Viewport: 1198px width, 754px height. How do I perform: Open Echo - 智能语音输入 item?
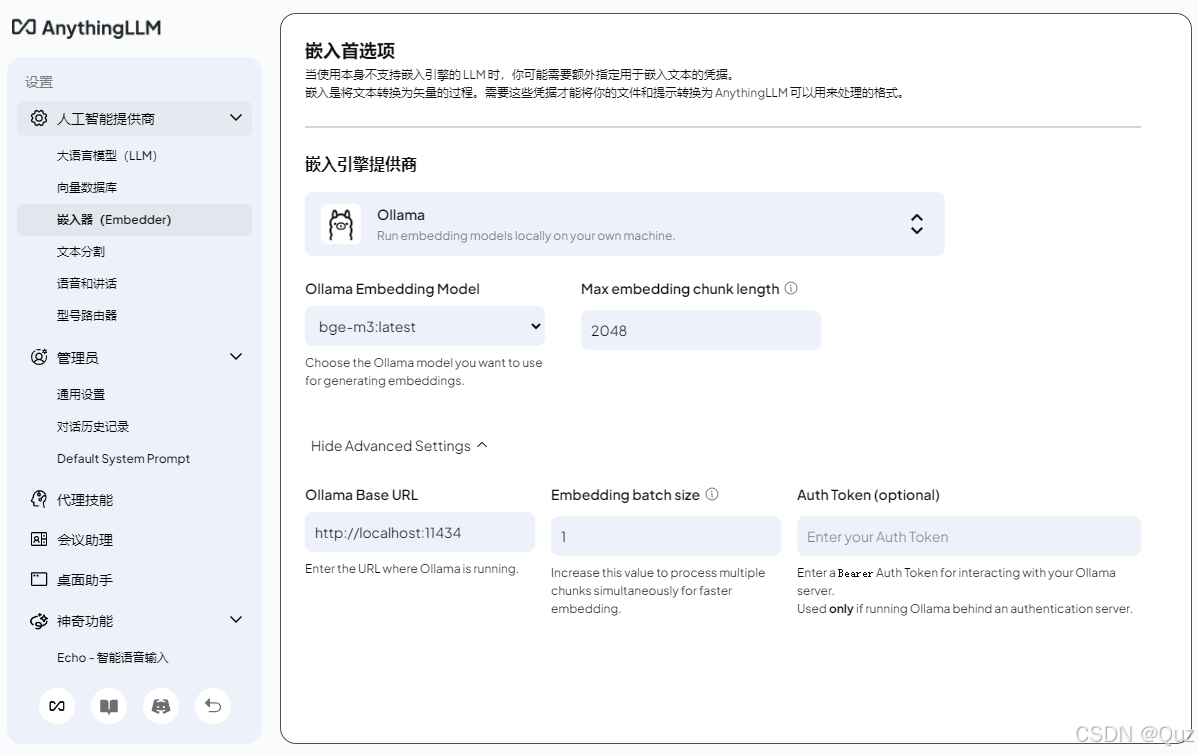click(112, 657)
